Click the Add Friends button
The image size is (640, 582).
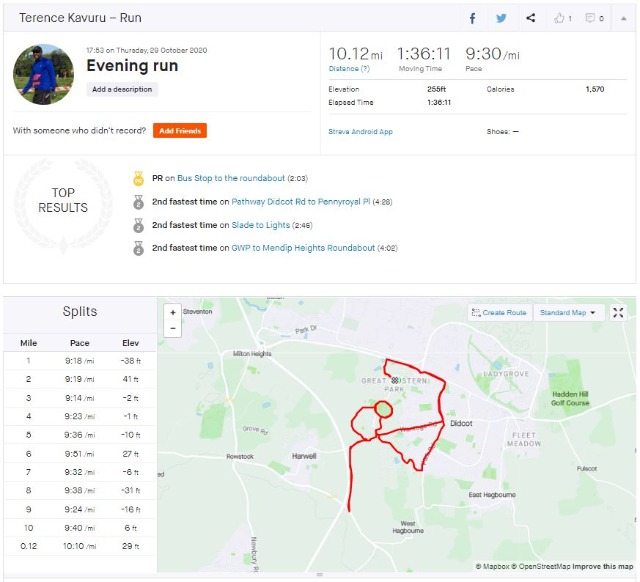tap(180, 131)
